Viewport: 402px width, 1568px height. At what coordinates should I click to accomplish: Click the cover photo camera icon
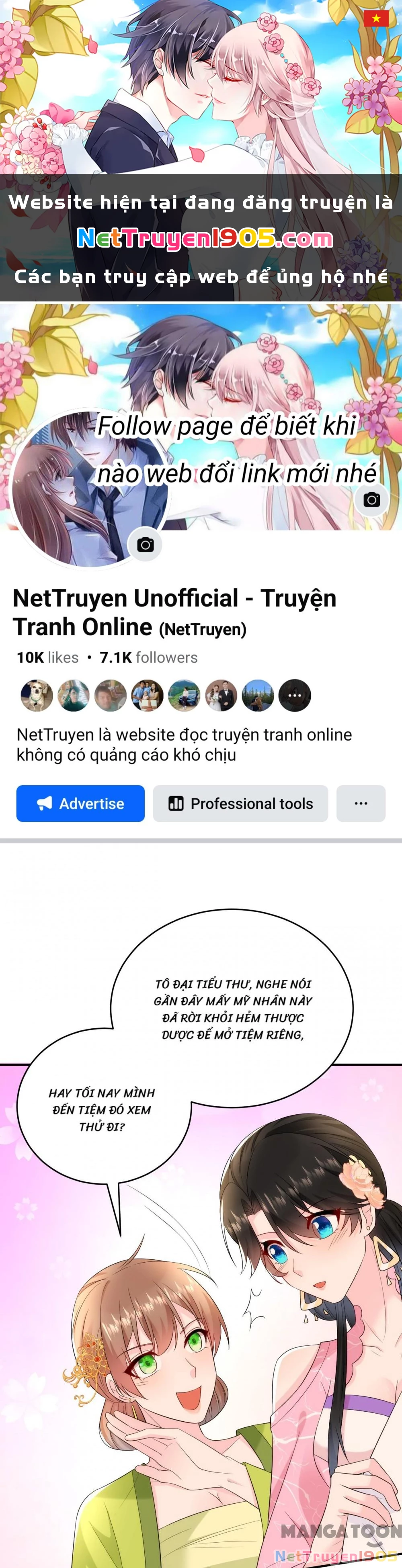(371, 500)
